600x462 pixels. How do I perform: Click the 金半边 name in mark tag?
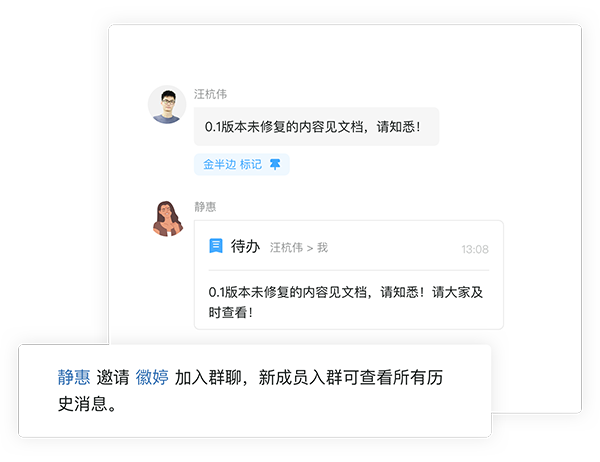(x=219, y=164)
